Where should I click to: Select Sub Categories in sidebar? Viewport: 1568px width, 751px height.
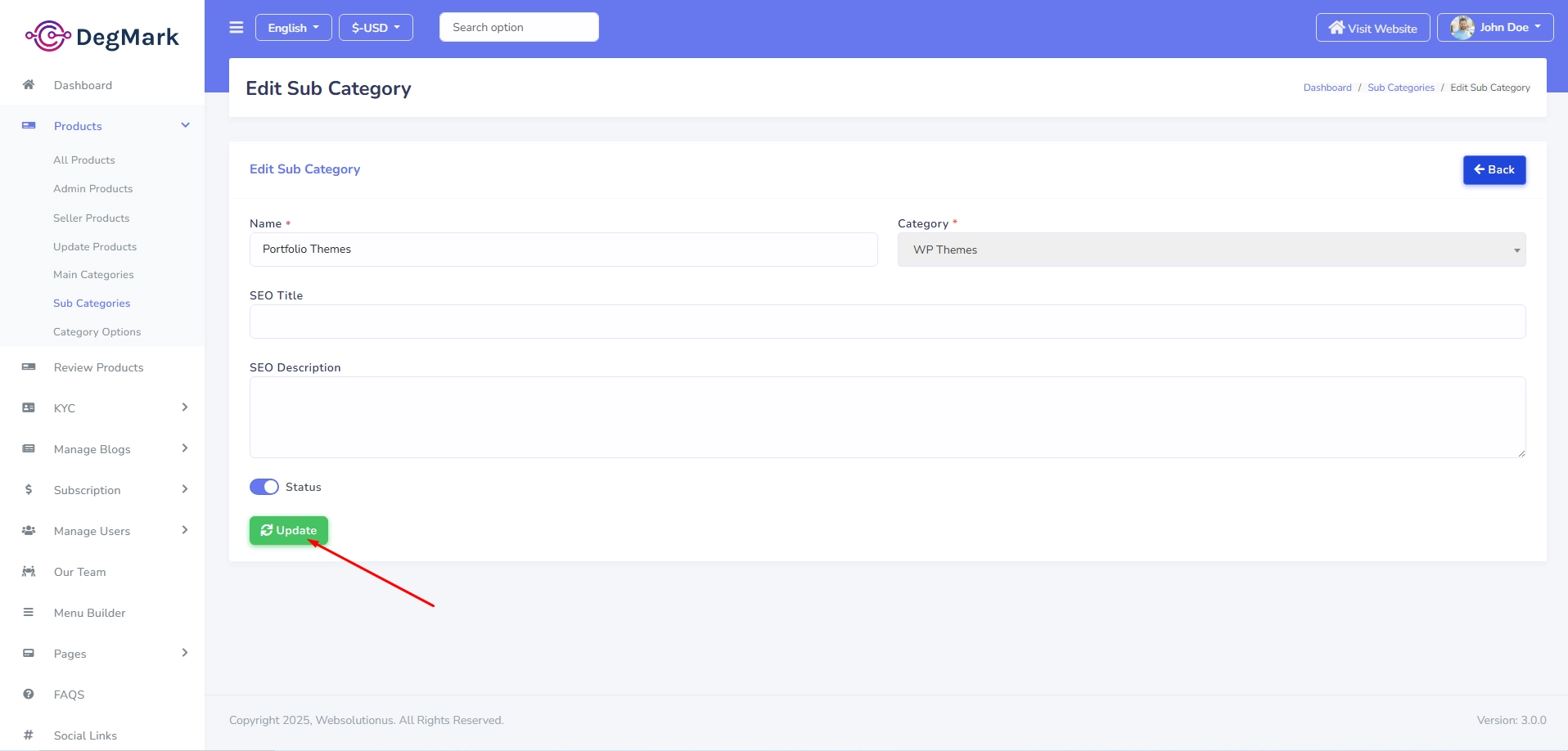pos(92,304)
